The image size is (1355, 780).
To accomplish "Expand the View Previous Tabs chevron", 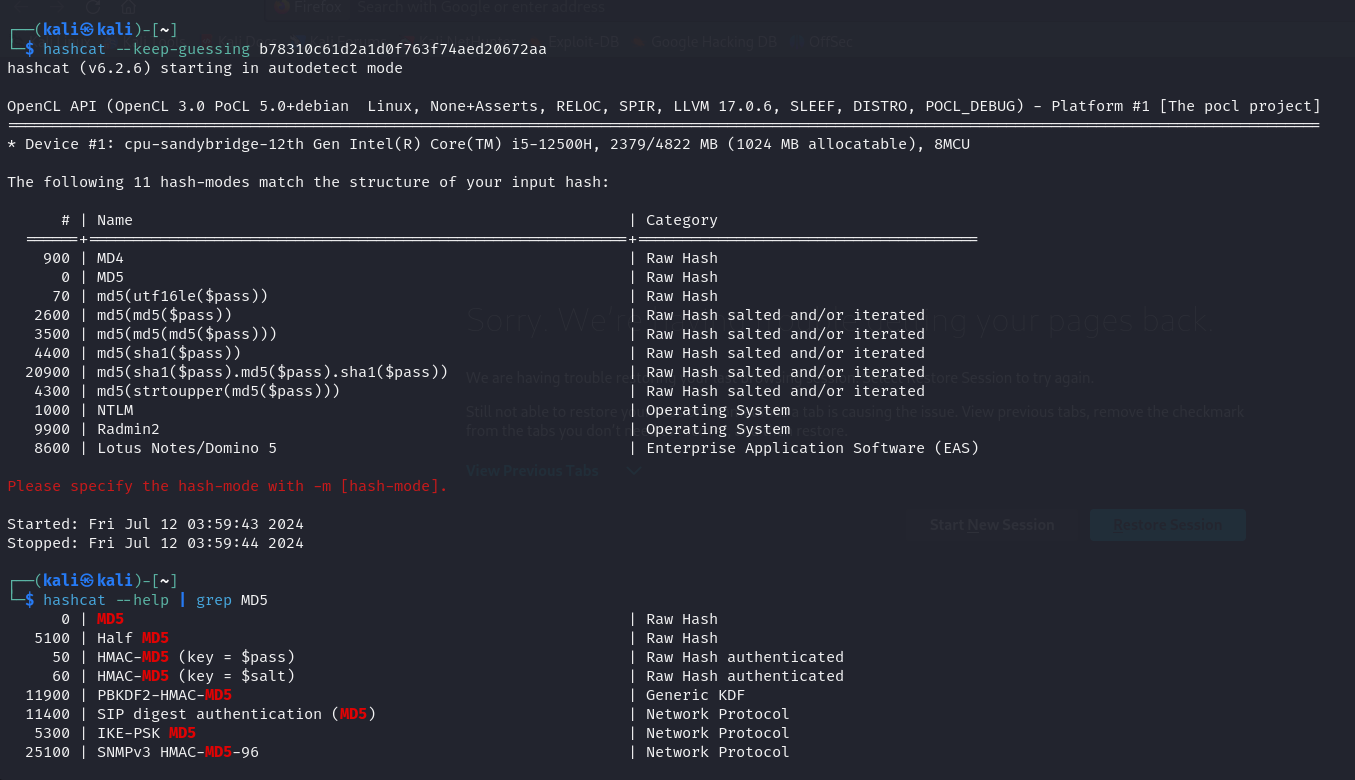I will pos(632,471).
